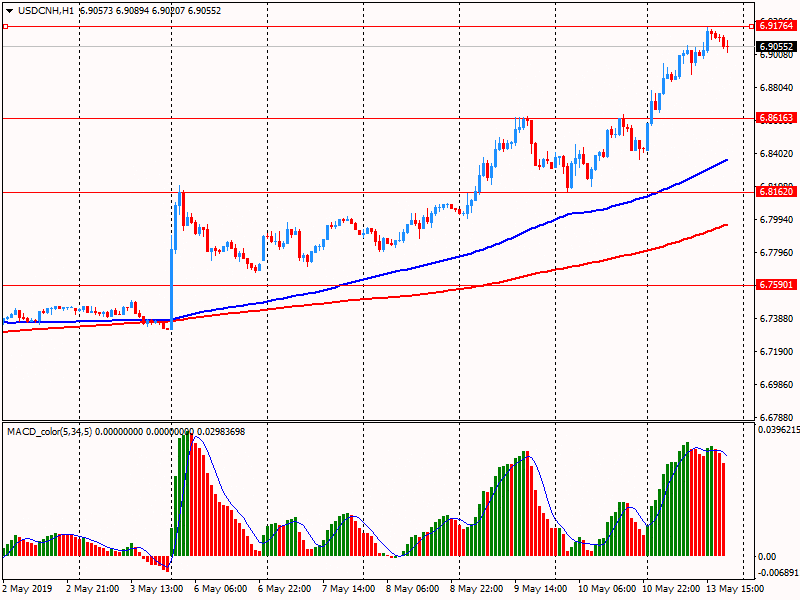Click the -0.006891 MACD scale value
This screenshot has height=600, width=800.
tap(778, 573)
